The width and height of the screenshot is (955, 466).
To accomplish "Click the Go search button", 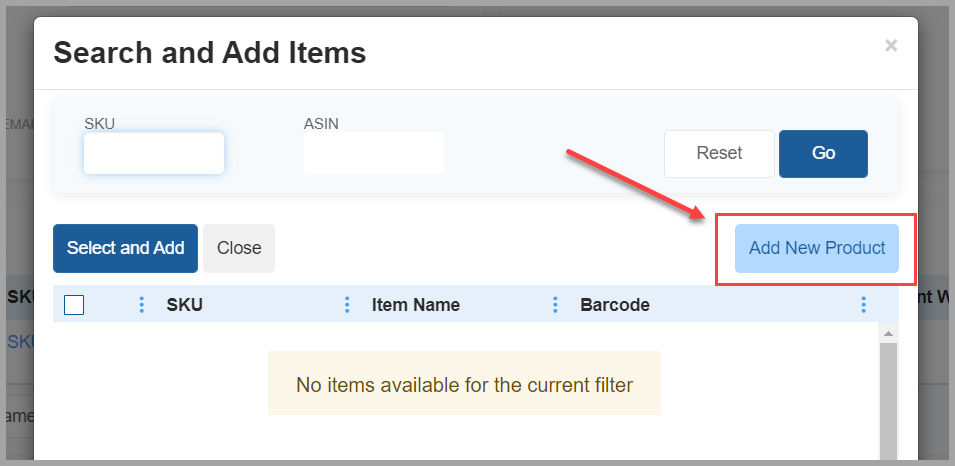I will 823,154.
